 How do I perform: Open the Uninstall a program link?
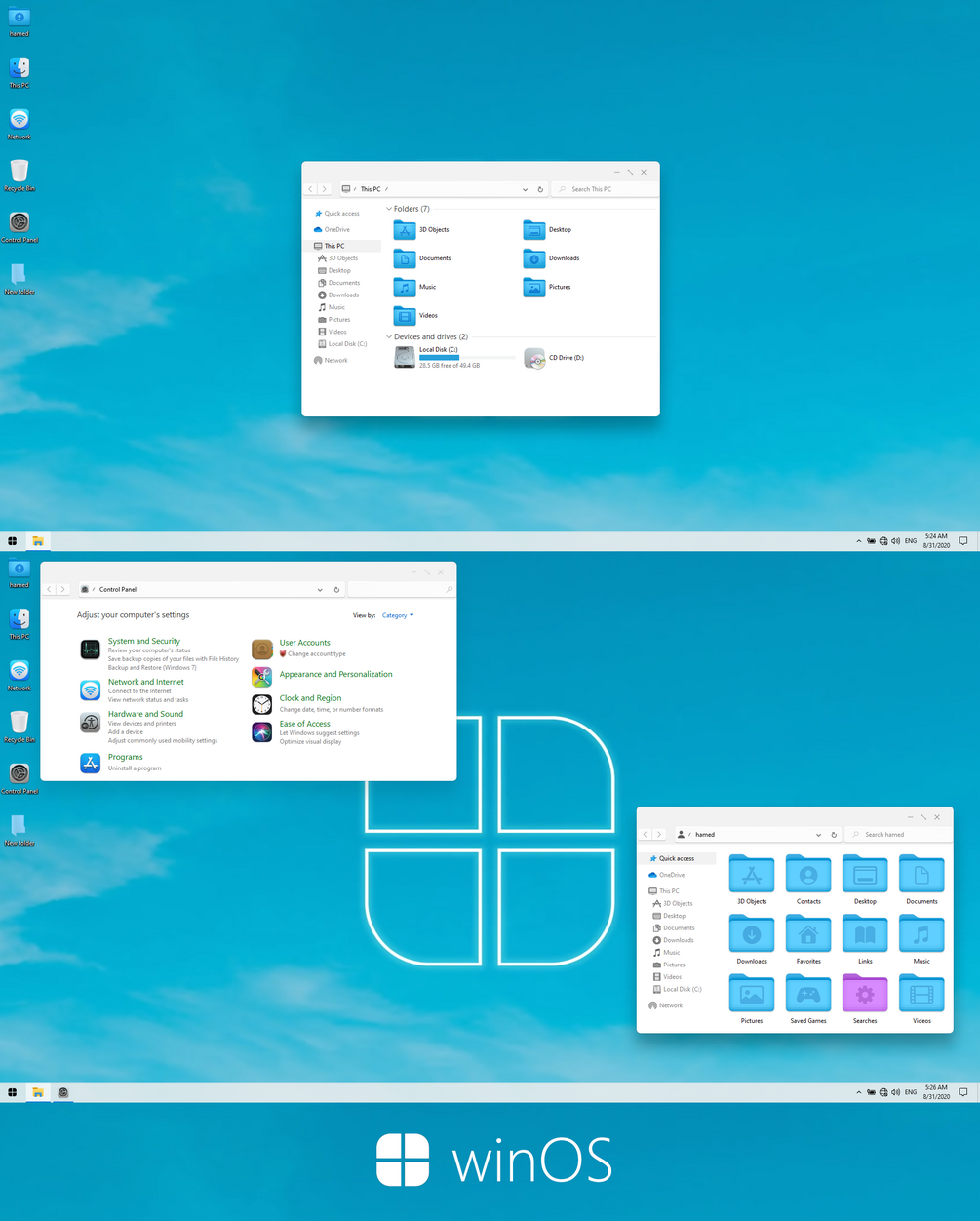click(135, 768)
